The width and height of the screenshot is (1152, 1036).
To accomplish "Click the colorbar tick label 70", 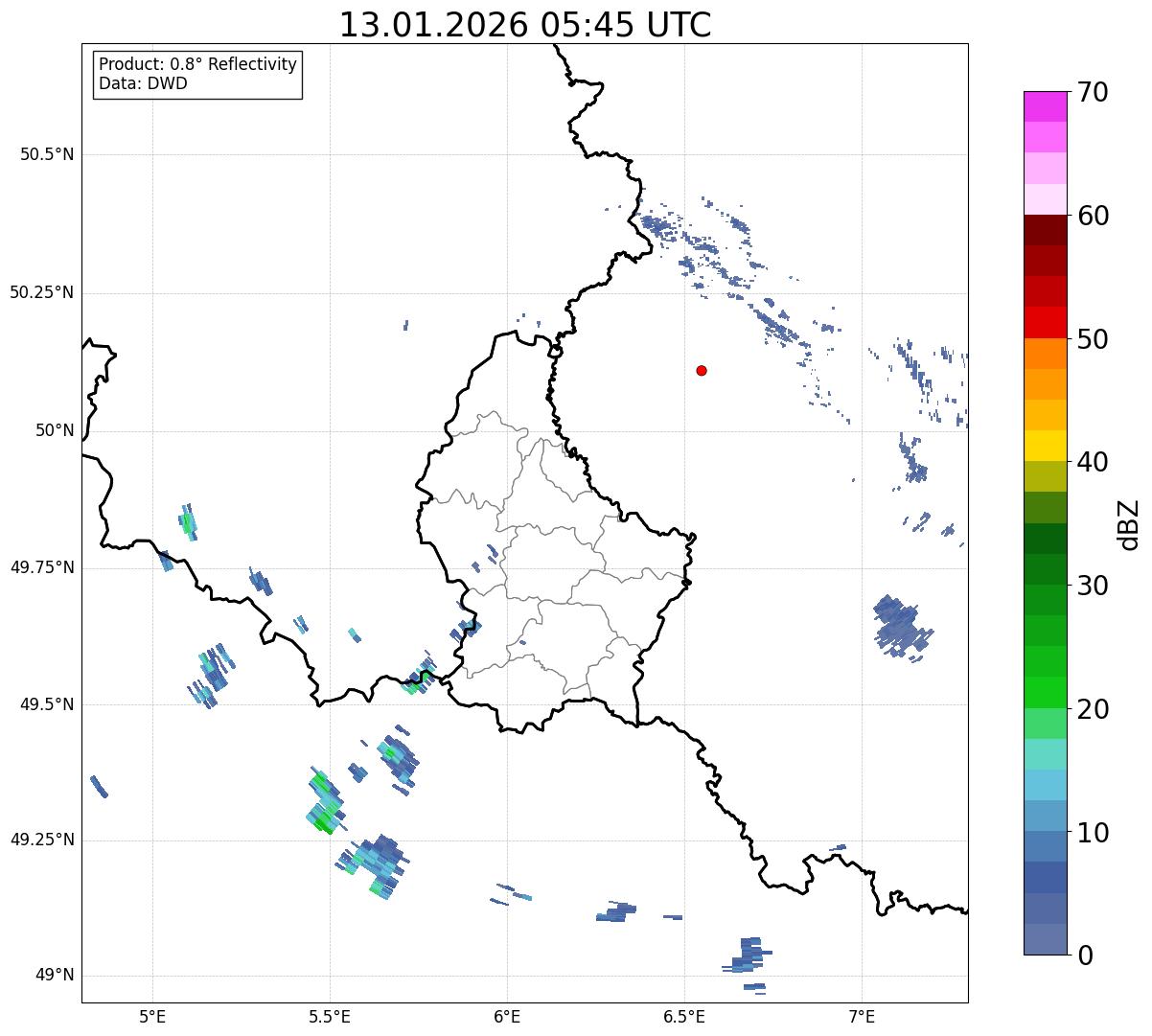I will tap(1093, 92).
